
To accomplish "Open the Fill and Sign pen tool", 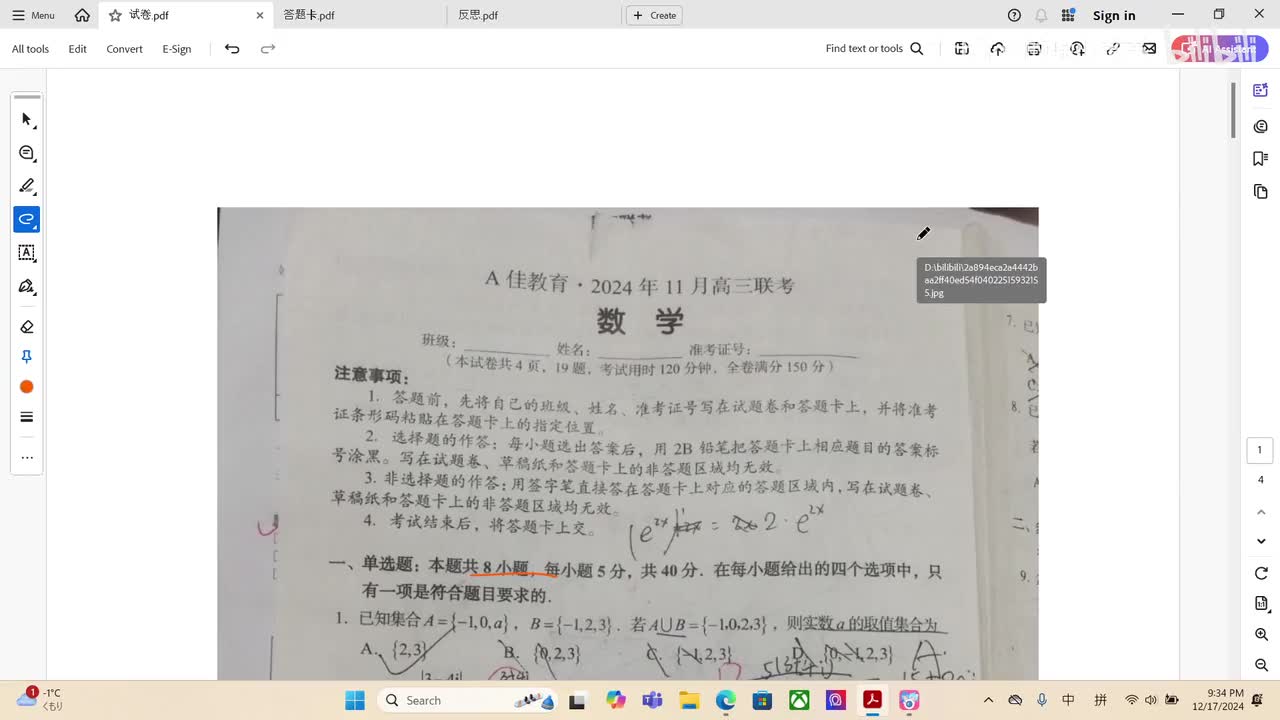I will tap(27, 287).
